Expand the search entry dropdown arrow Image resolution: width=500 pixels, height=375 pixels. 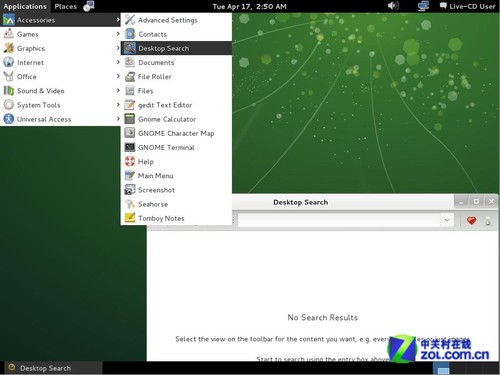[x=447, y=220]
